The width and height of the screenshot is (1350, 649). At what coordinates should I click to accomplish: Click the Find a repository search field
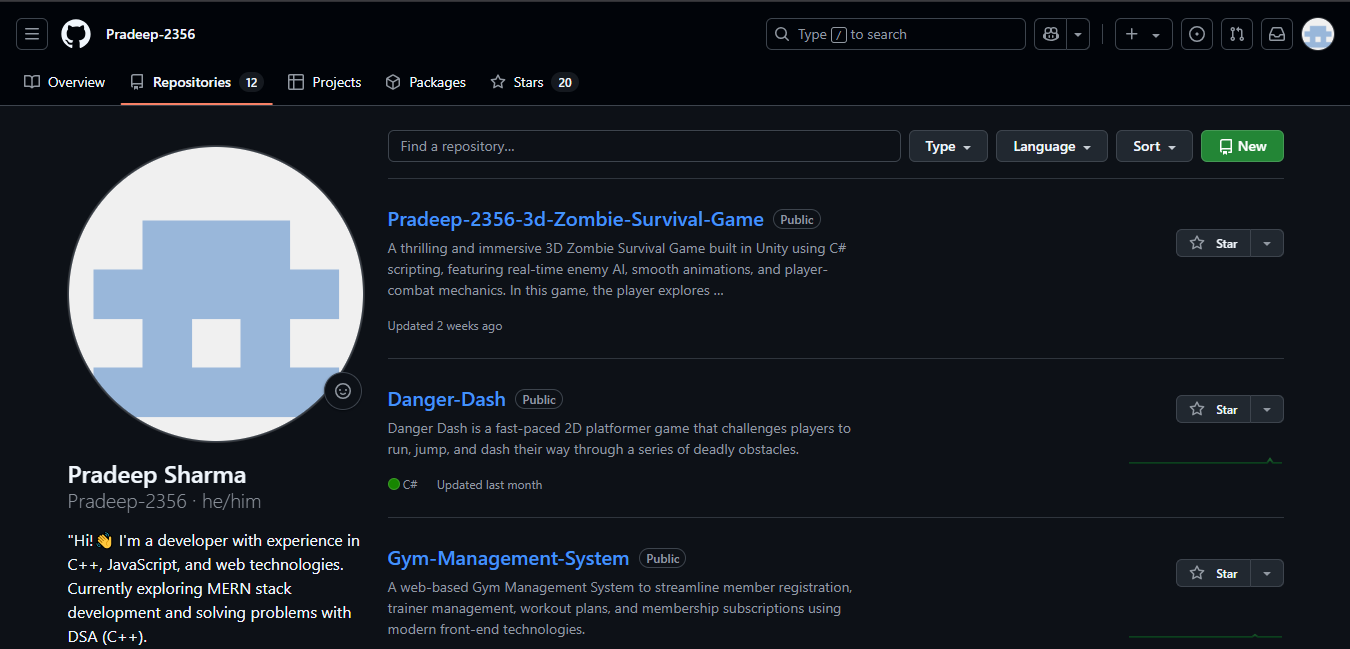click(x=644, y=146)
